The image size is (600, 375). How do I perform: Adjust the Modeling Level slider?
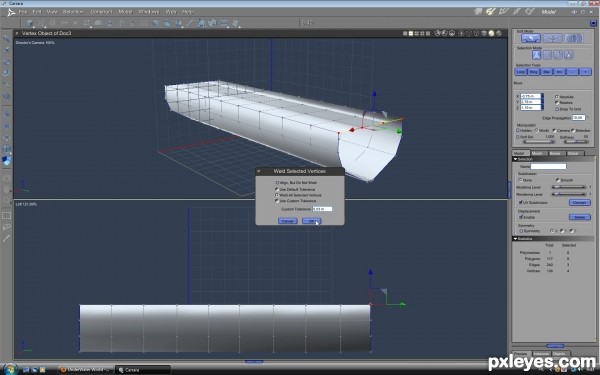[x=569, y=187]
